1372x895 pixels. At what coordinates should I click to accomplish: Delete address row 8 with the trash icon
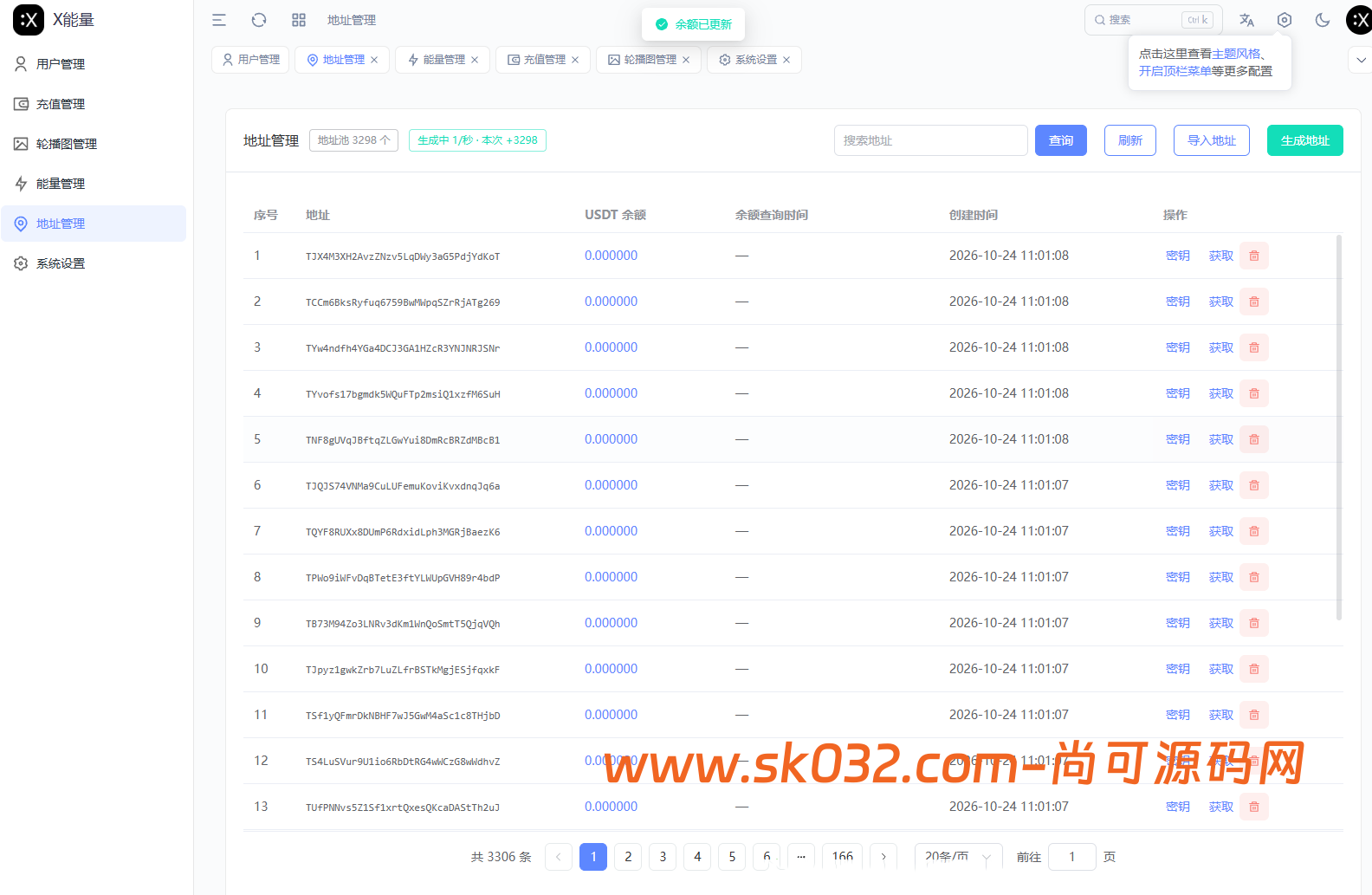tap(1254, 577)
